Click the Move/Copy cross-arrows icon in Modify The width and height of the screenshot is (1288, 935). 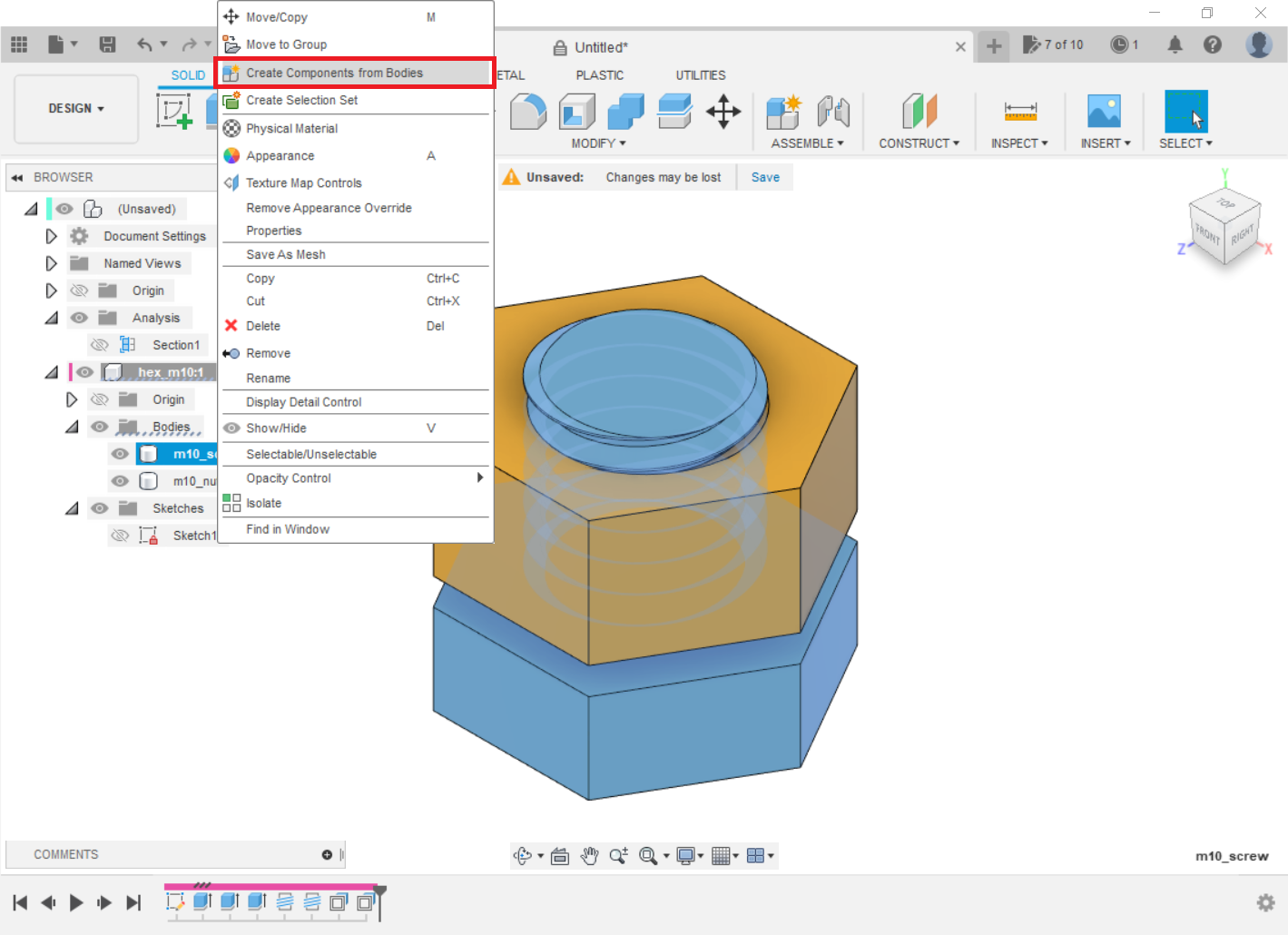click(723, 113)
